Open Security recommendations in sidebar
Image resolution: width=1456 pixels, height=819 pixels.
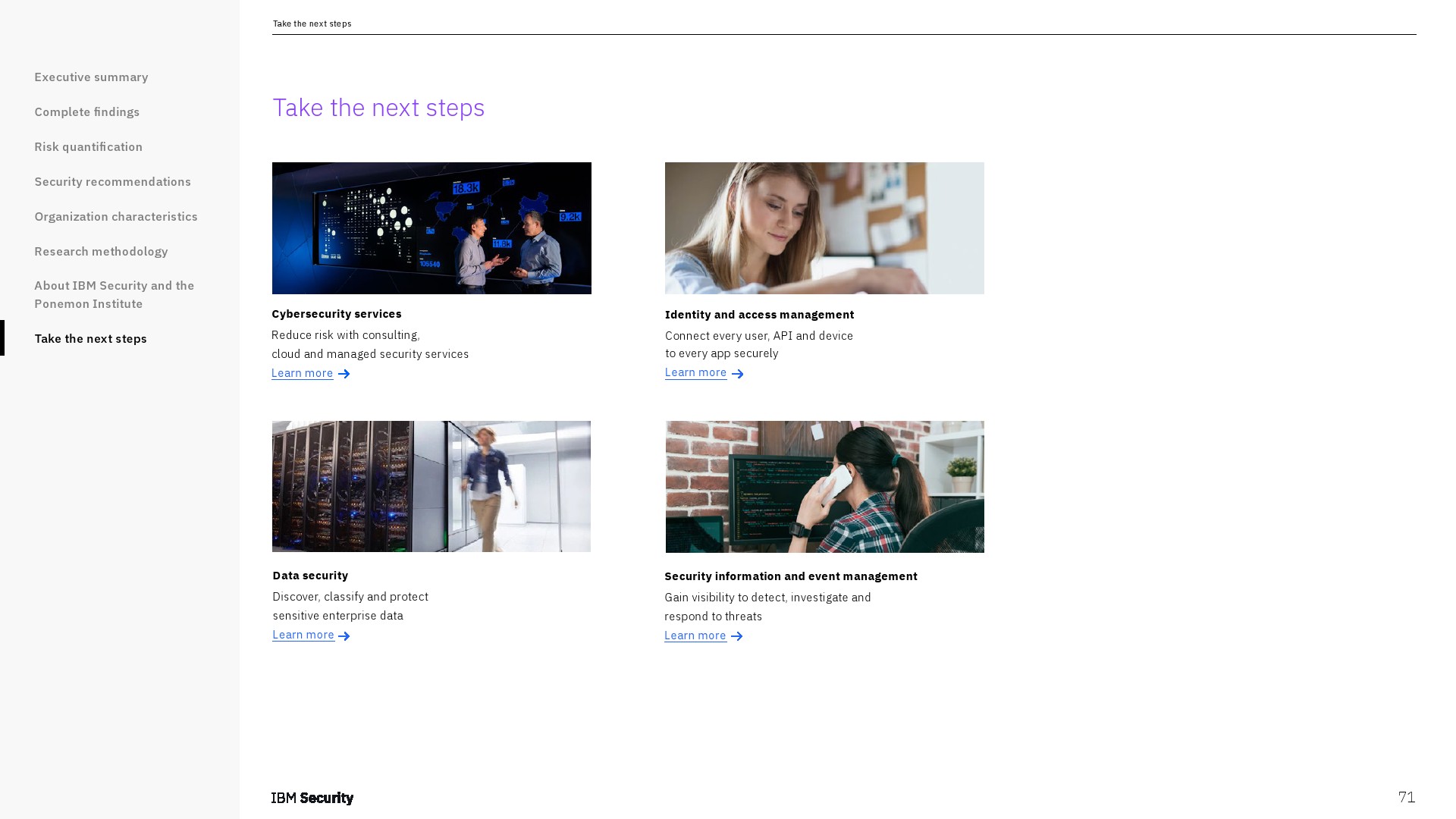pos(112,182)
